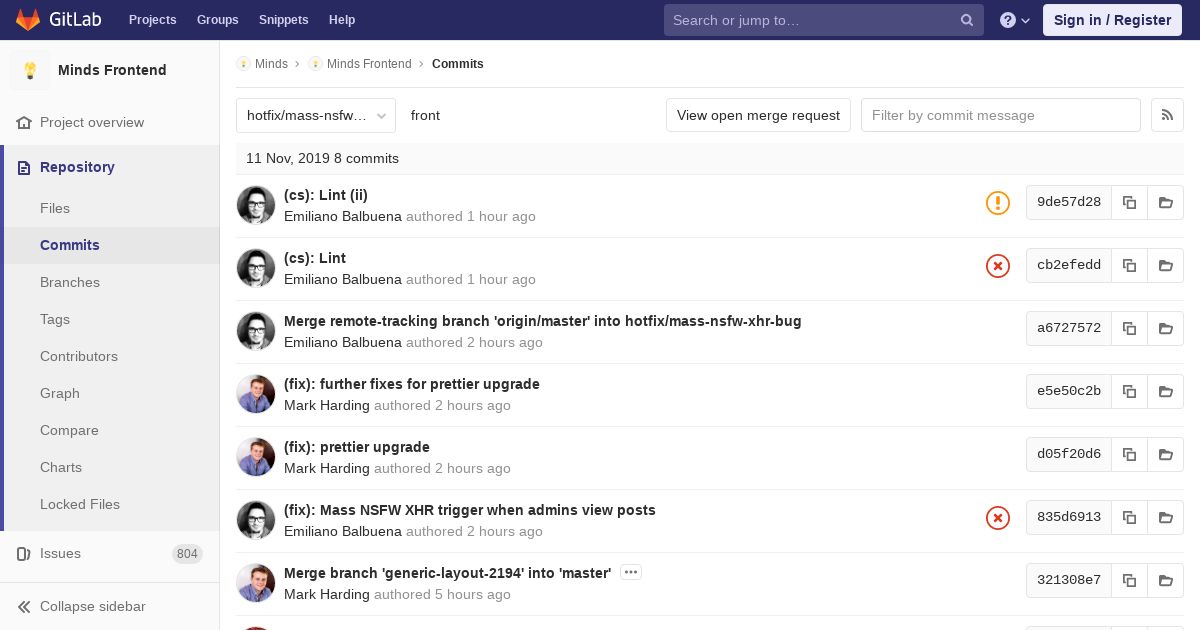Viewport: 1200px width, 630px height.
Task: Click Minds breadcrumb link
Action: (271, 64)
